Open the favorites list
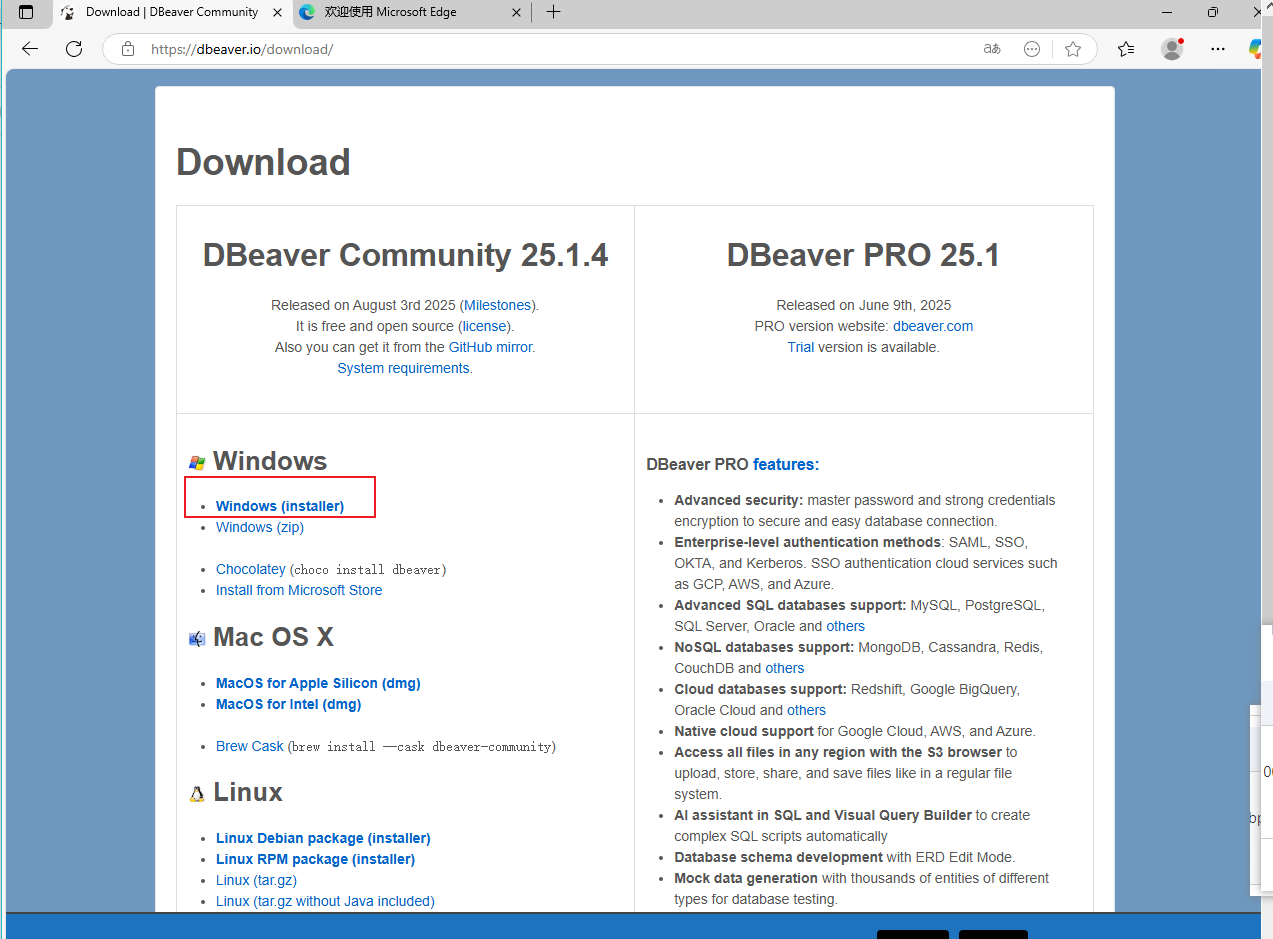Image resolution: width=1273 pixels, height=939 pixels. pyautogui.click(x=1126, y=49)
